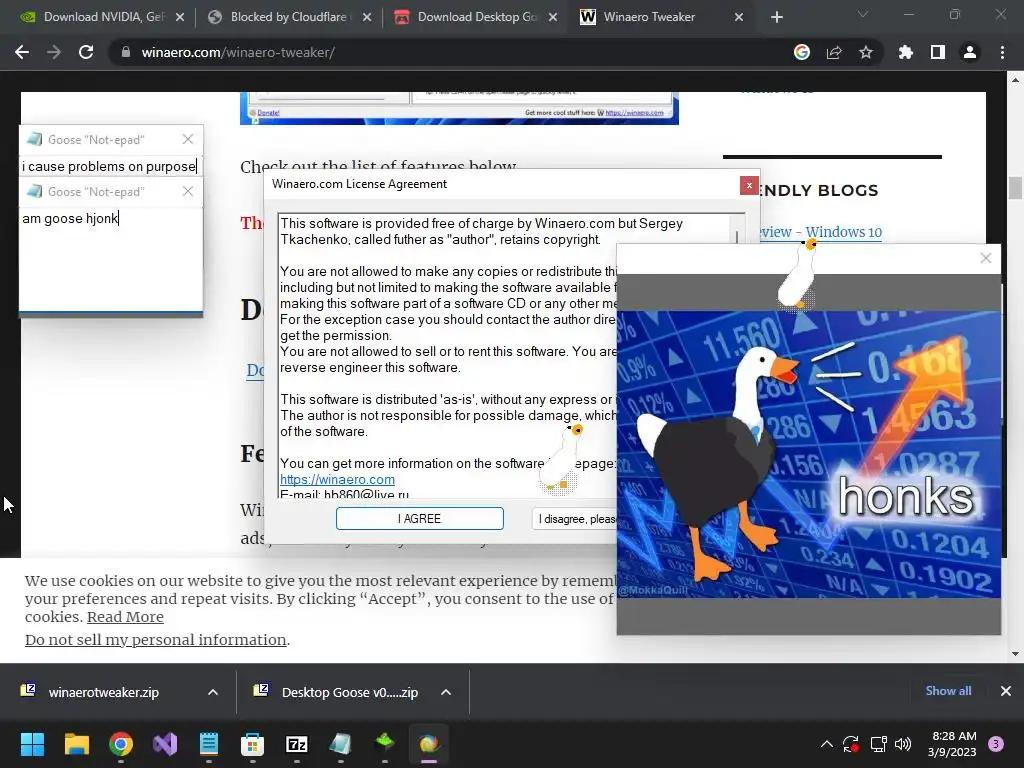Share this page via share icon
Image resolution: width=1024 pixels, height=768 pixels.
click(834, 52)
